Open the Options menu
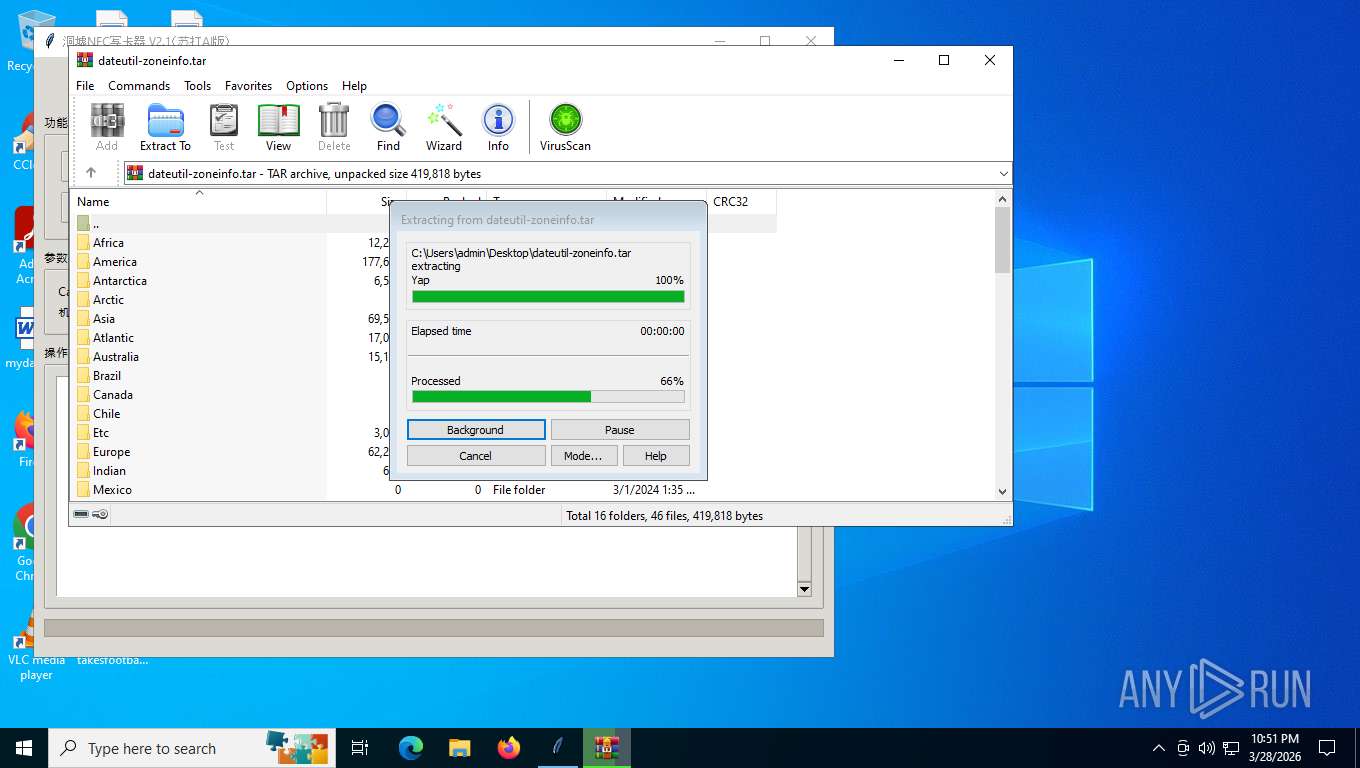Image resolution: width=1360 pixels, height=768 pixels. pyautogui.click(x=307, y=86)
